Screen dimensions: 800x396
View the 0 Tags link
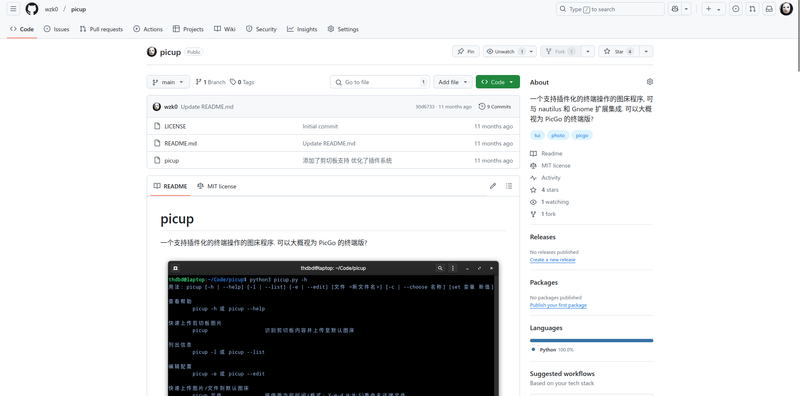(x=242, y=82)
